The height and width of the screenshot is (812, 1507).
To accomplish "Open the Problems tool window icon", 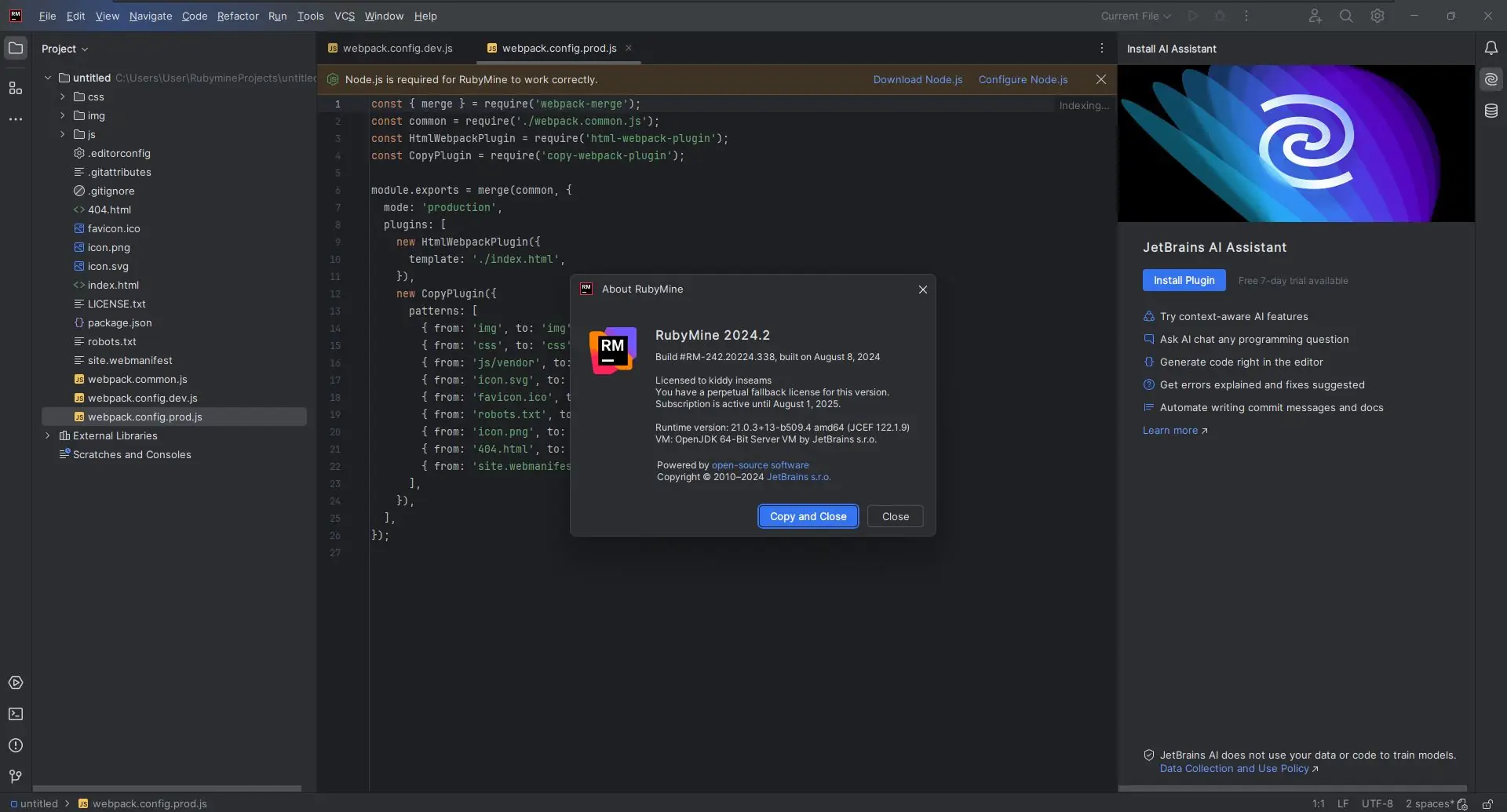I will [x=16, y=745].
